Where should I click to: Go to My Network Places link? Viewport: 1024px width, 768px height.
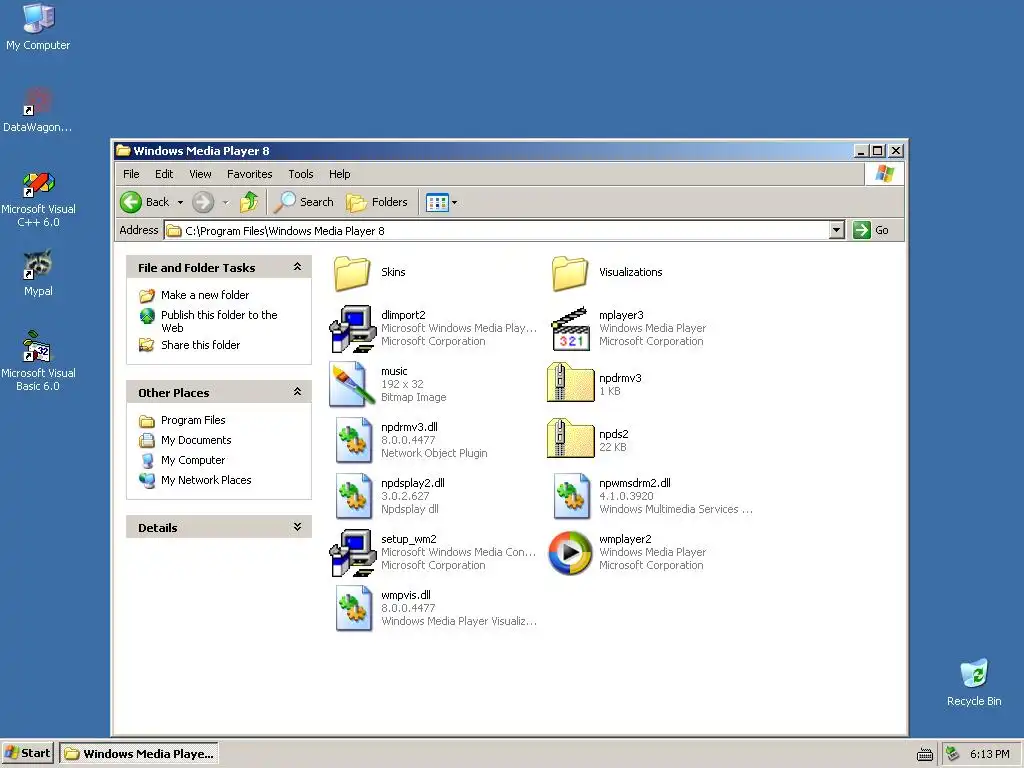click(206, 480)
